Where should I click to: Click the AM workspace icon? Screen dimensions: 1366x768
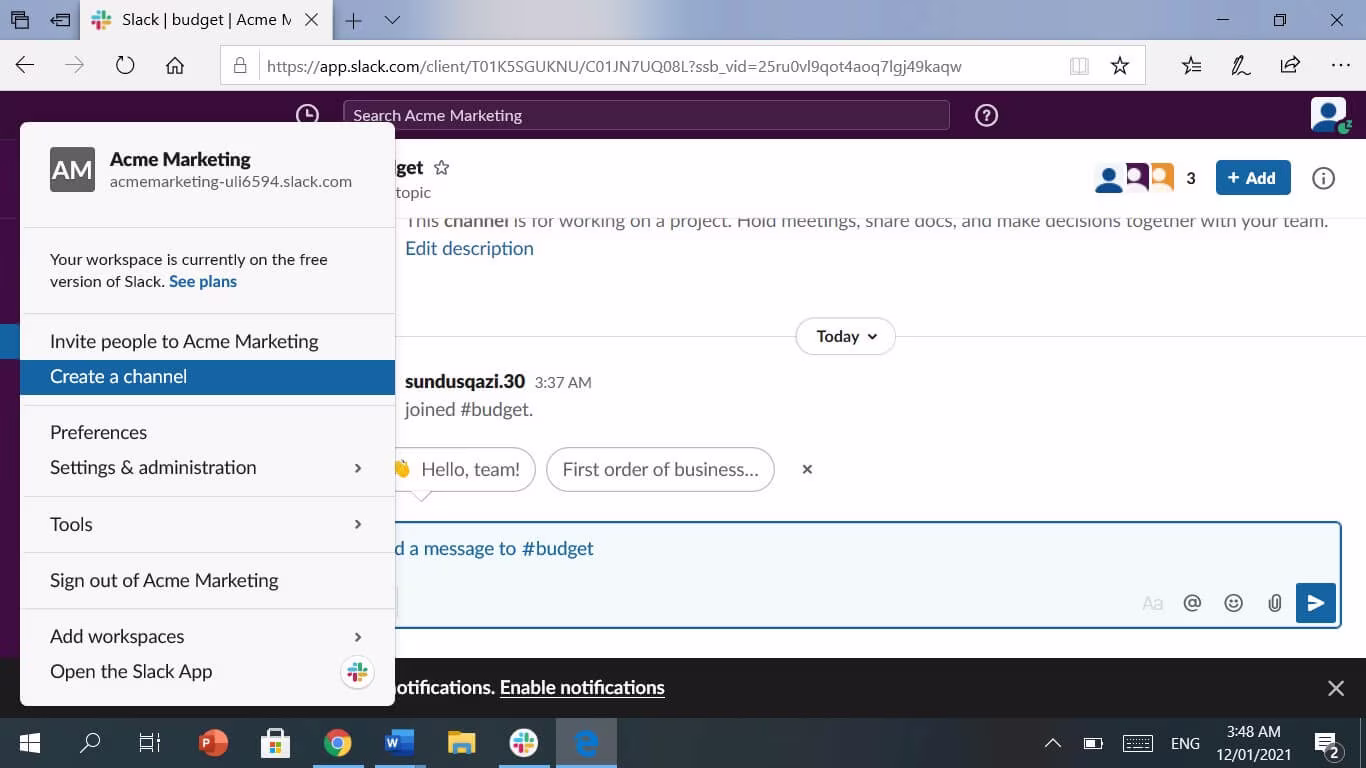[x=72, y=170]
